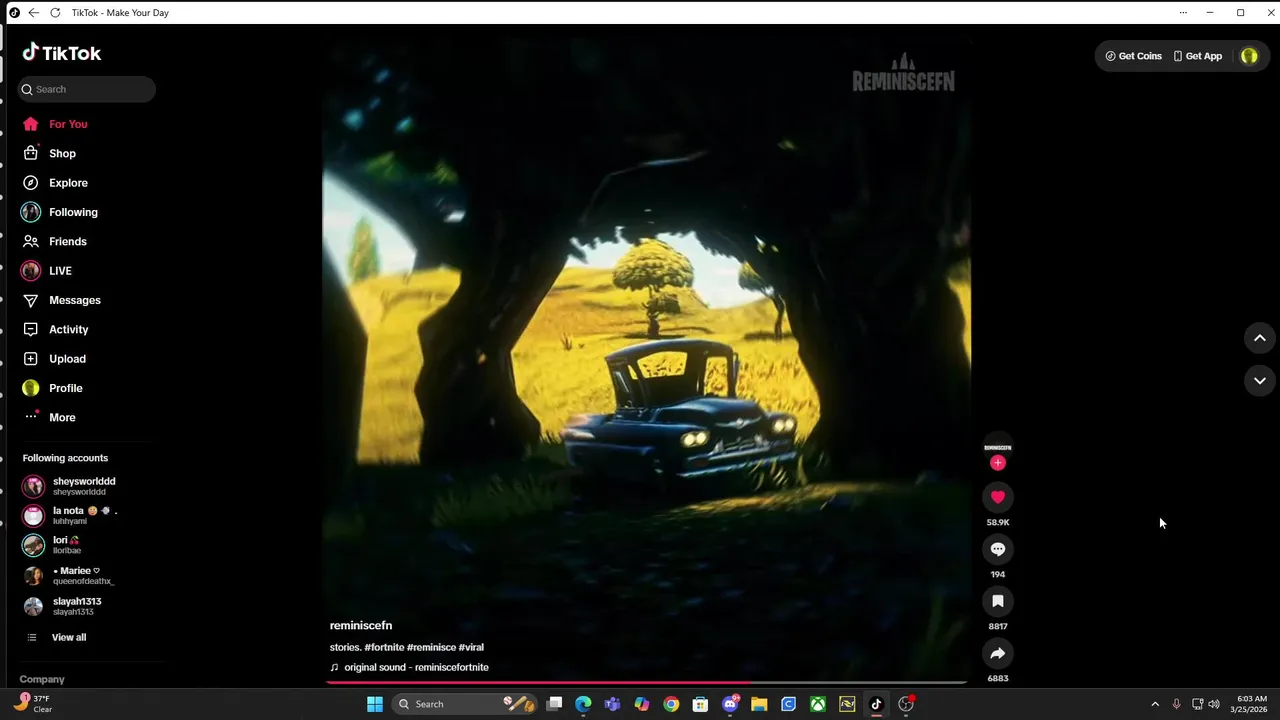Open Task View on taskbar
Image resolution: width=1280 pixels, height=720 pixels.
(554, 704)
